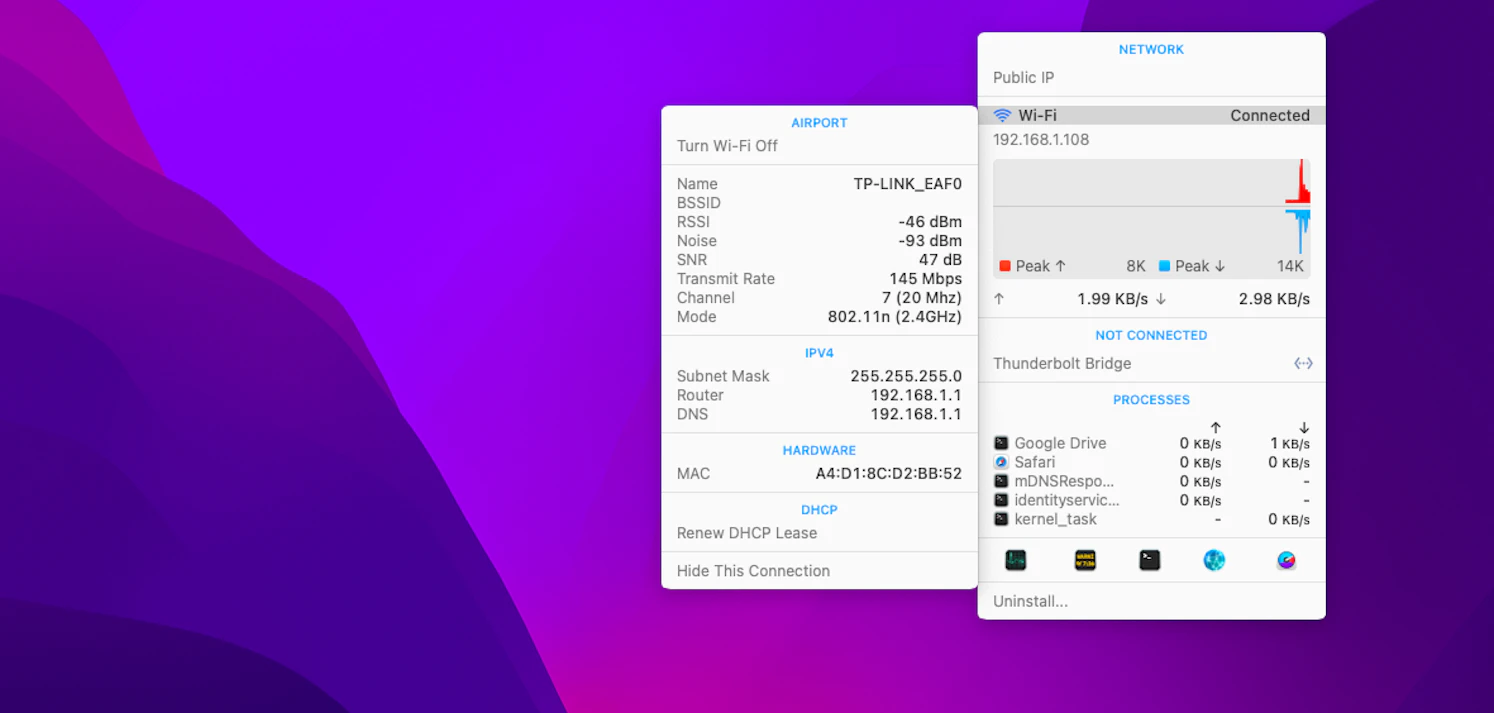The height and width of the screenshot is (713, 1494).
Task: Open the Activity Monitor shortcut at panel bottom
Action: click(x=1015, y=560)
